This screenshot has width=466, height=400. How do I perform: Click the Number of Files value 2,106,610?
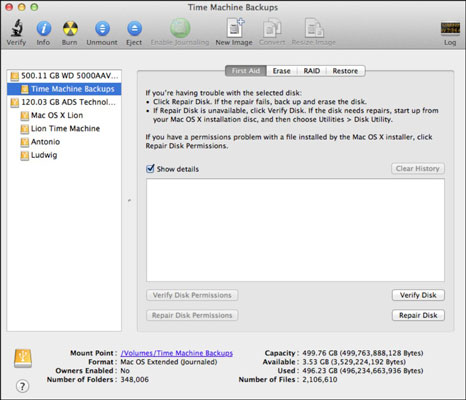(320, 380)
